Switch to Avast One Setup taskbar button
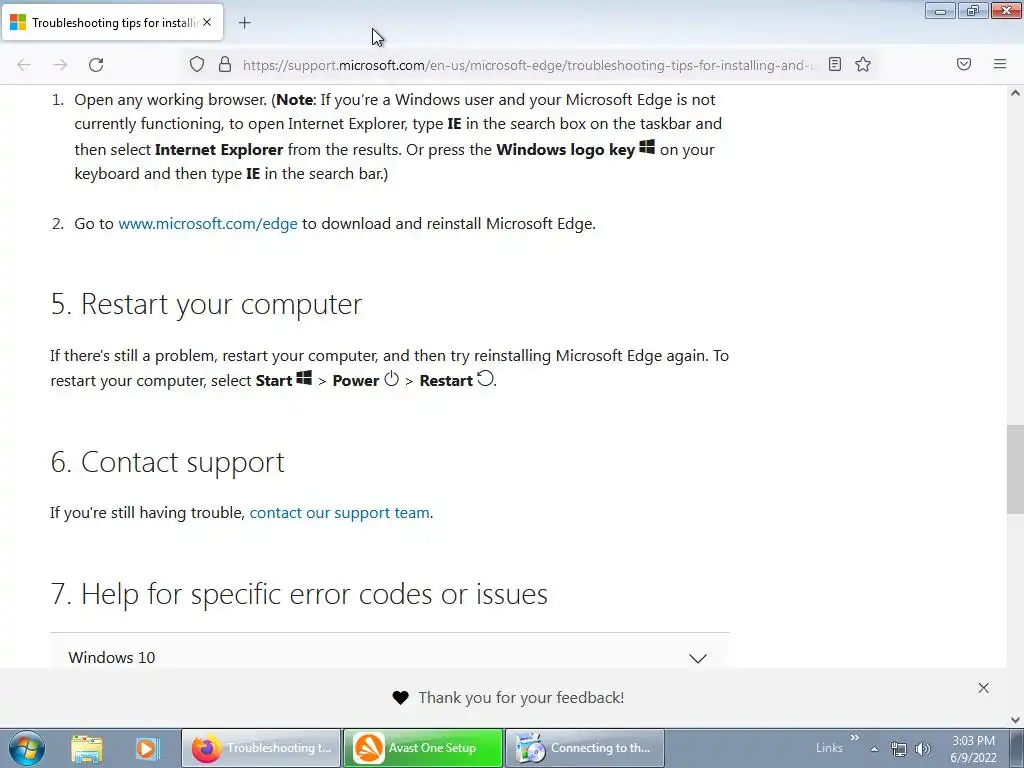 pos(423,748)
